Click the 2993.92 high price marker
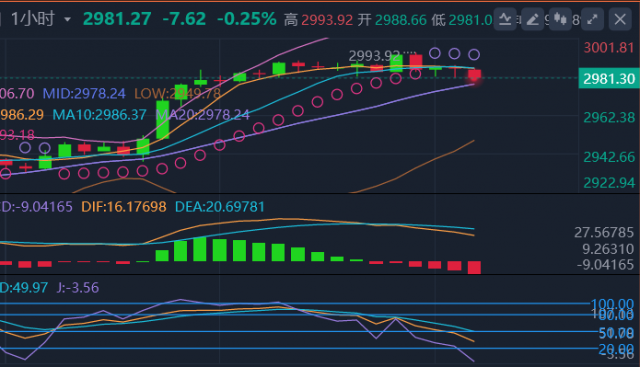 click(374, 56)
